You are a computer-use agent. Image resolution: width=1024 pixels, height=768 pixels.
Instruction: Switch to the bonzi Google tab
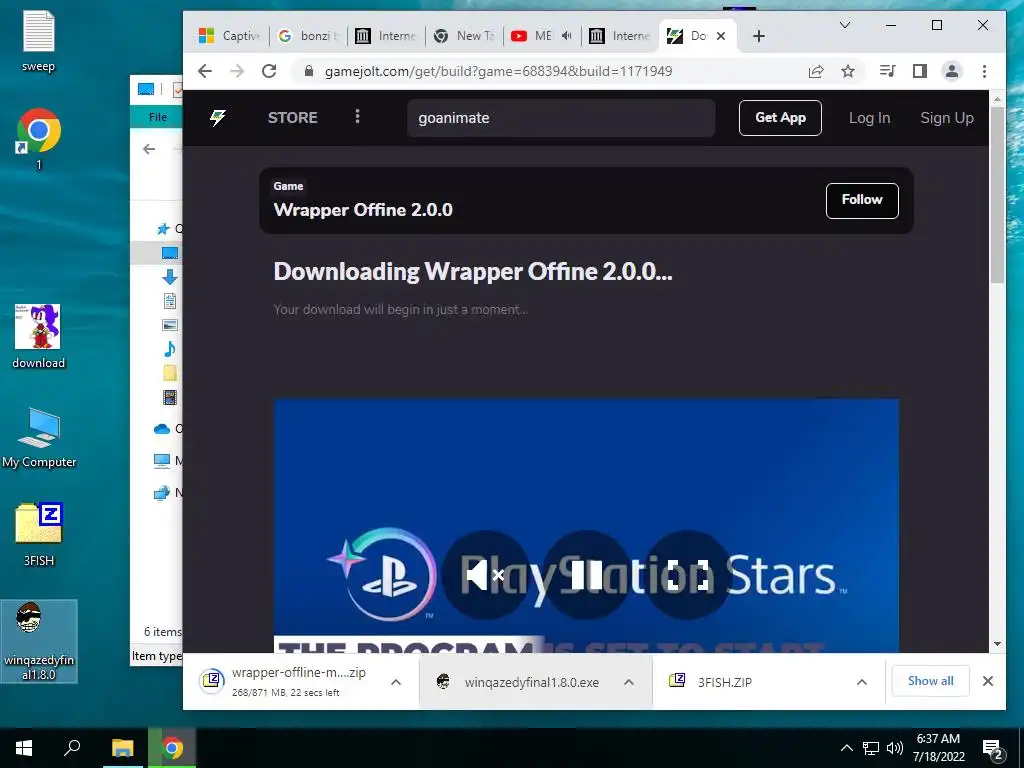click(x=309, y=36)
